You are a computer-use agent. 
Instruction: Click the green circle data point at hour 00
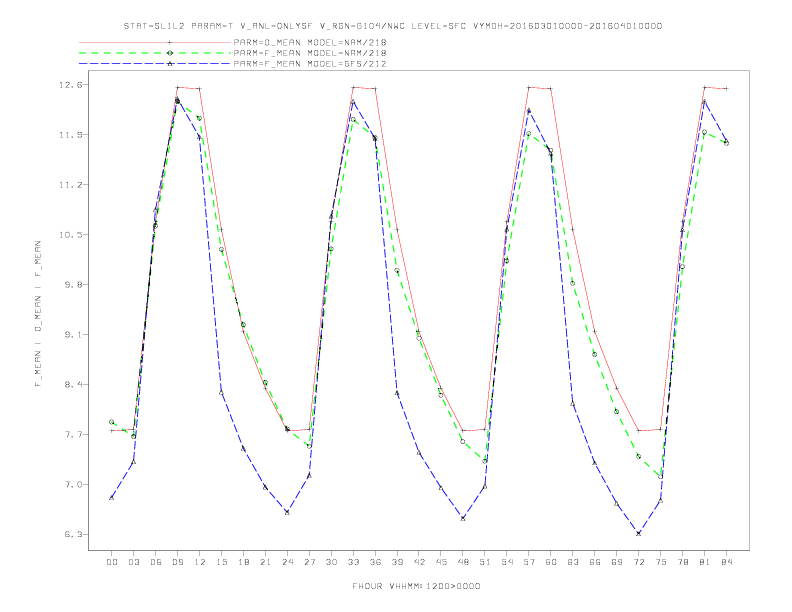(x=112, y=422)
